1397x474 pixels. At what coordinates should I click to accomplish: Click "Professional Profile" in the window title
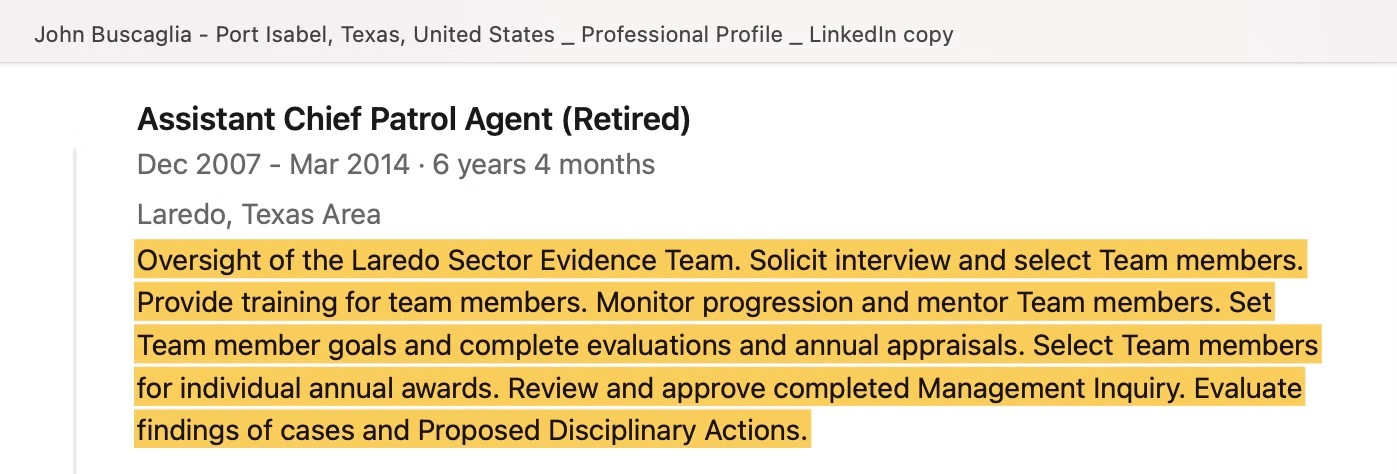pos(682,34)
